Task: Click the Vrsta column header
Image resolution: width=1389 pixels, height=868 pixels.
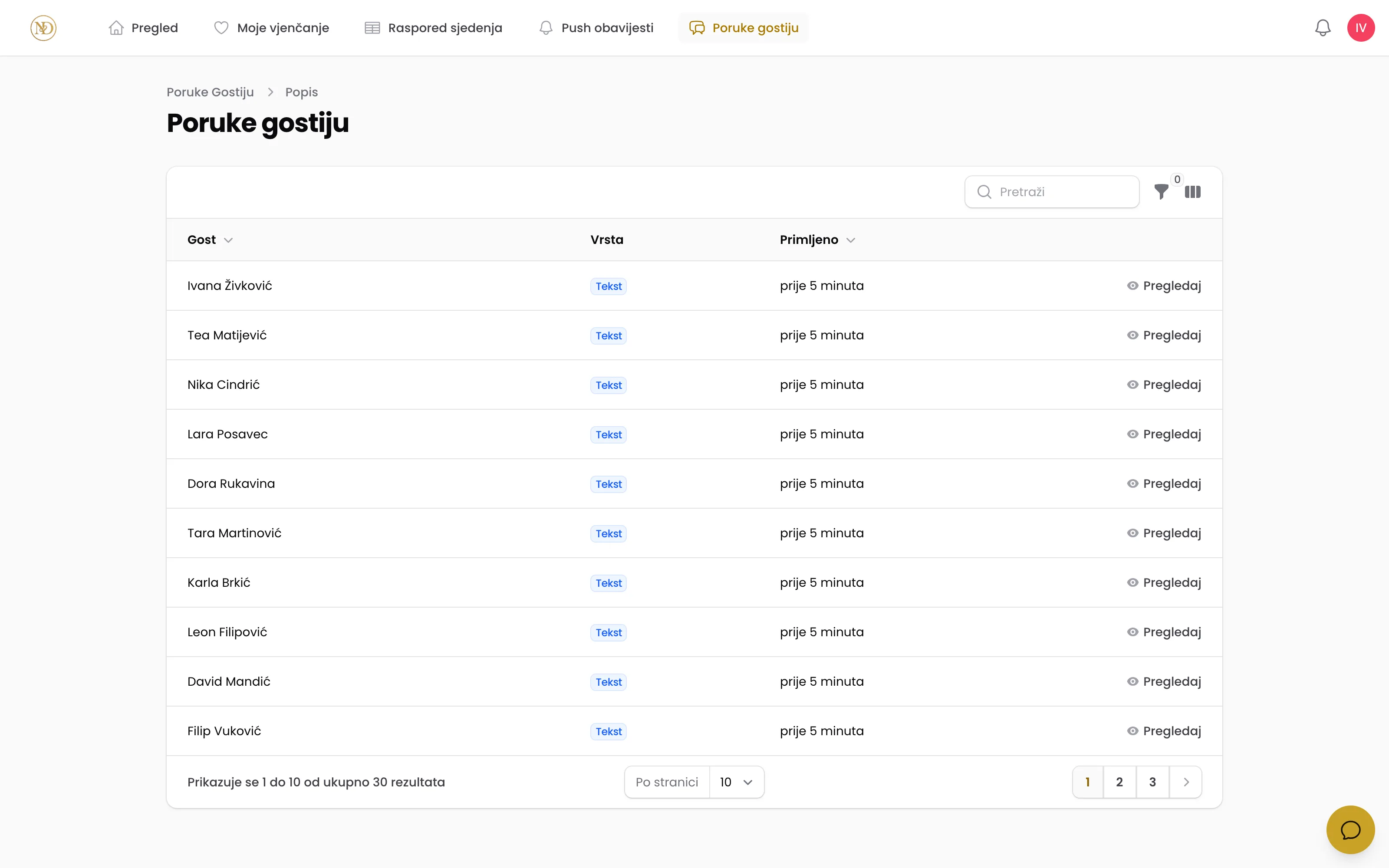Action: click(607, 240)
